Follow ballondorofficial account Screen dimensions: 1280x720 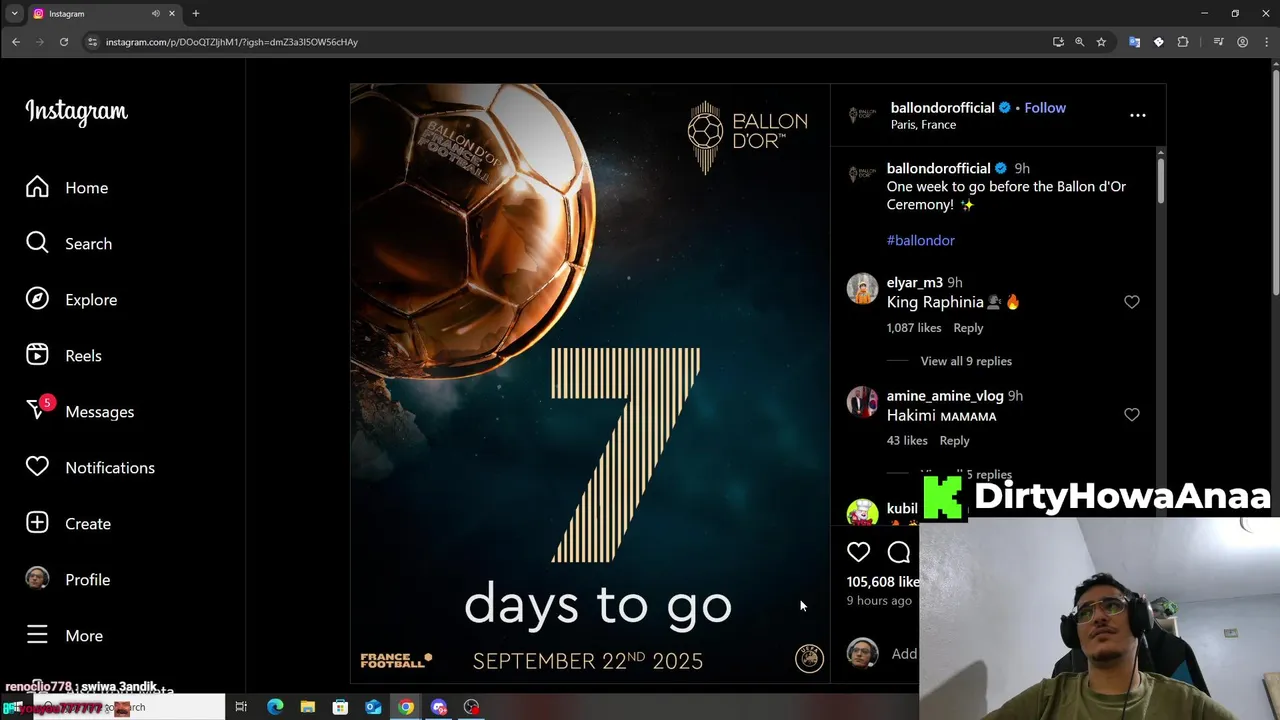point(1045,108)
